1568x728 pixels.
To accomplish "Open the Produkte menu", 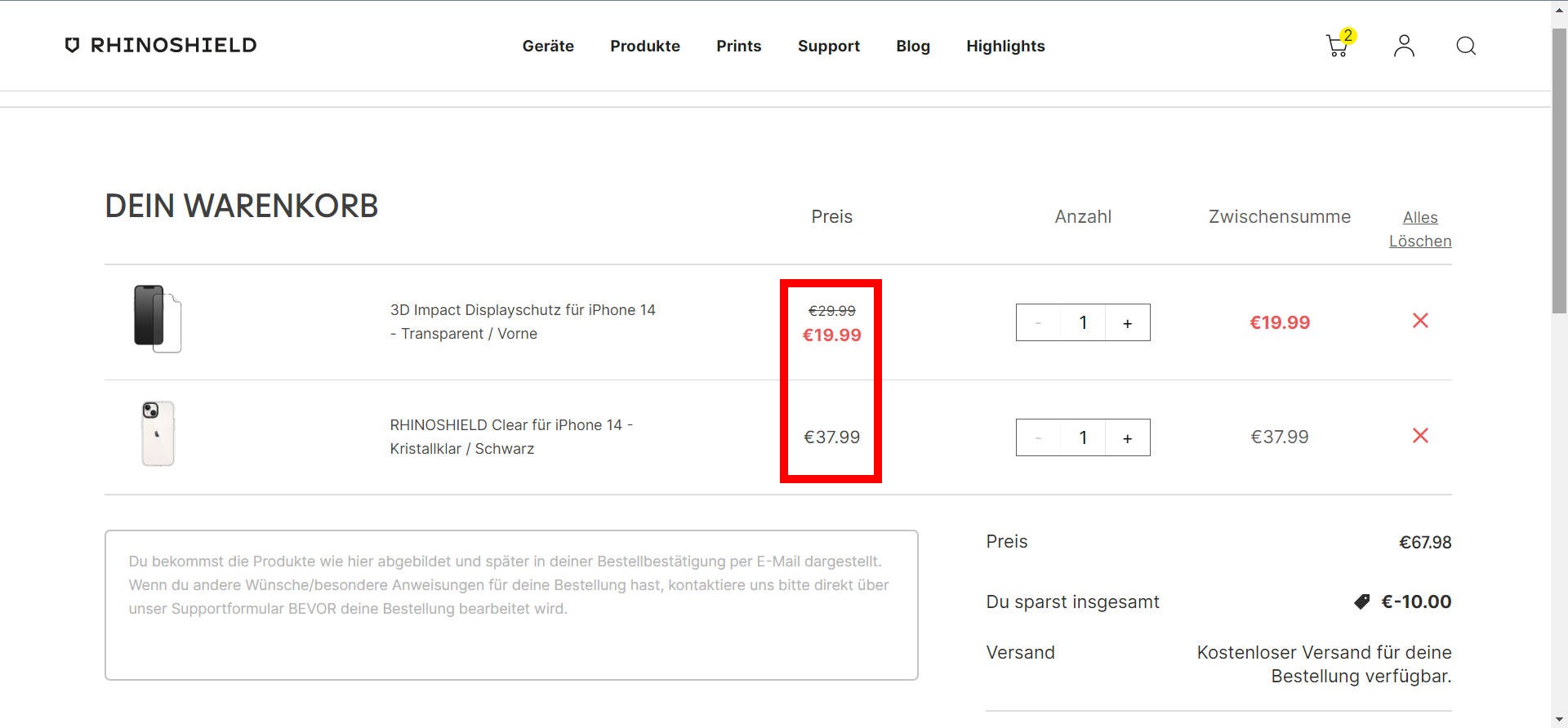I will click(645, 46).
